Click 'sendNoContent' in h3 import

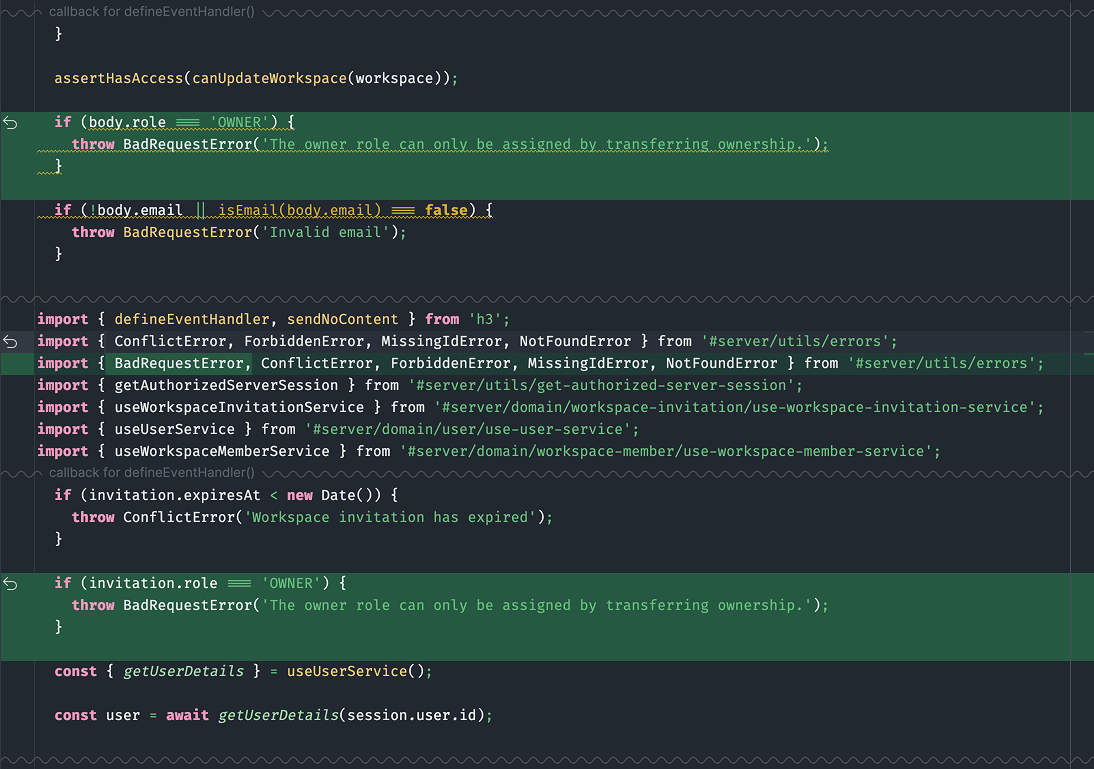pyautogui.click(x=343, y=319)
